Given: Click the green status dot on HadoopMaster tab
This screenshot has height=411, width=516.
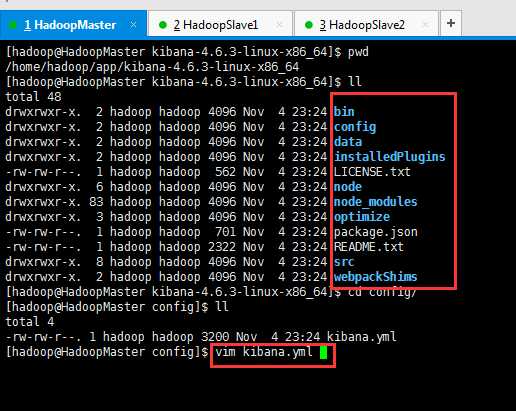Looking at the screenshot, I should point(13,25).
